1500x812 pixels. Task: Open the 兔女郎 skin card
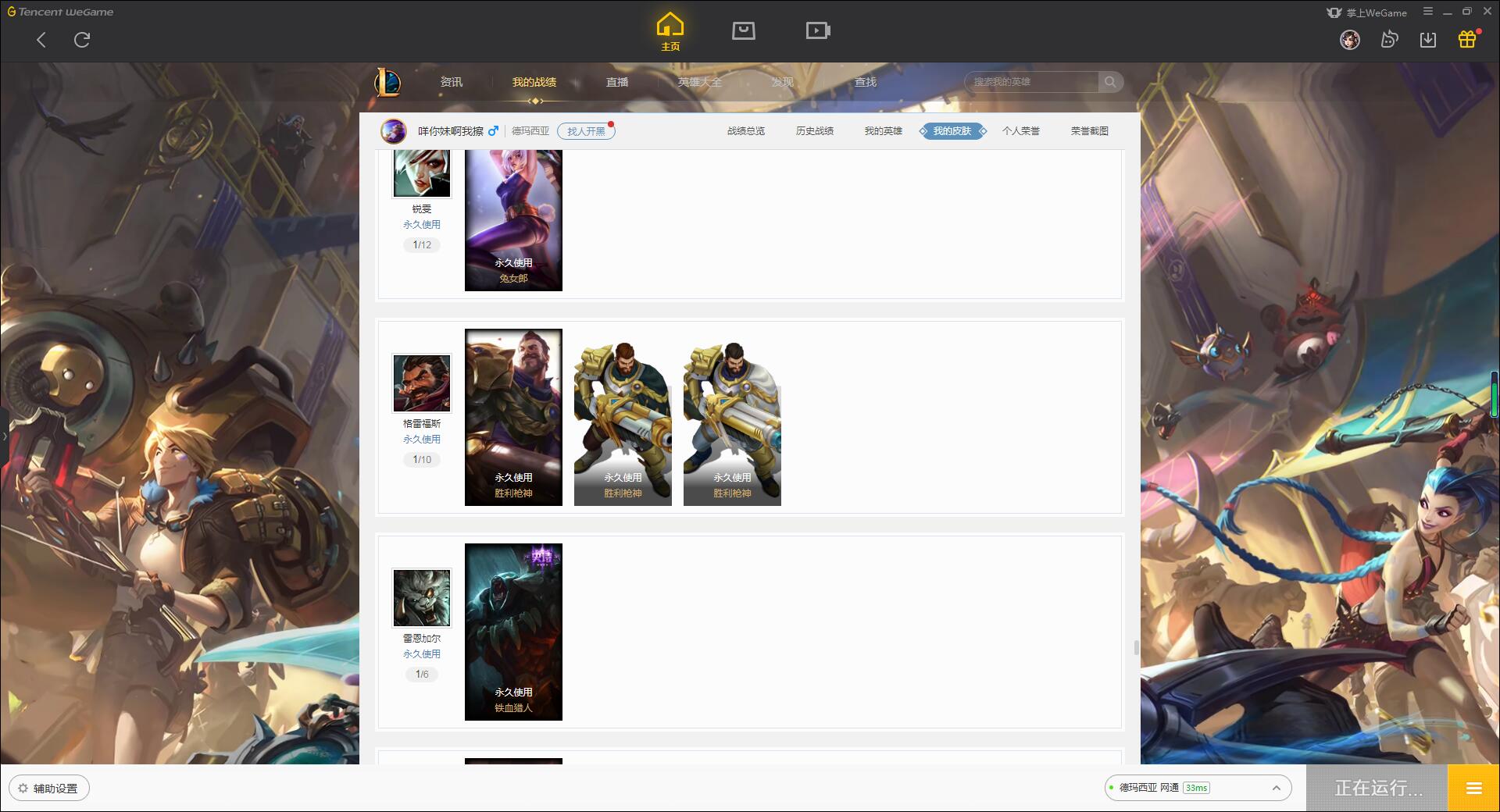513,220
